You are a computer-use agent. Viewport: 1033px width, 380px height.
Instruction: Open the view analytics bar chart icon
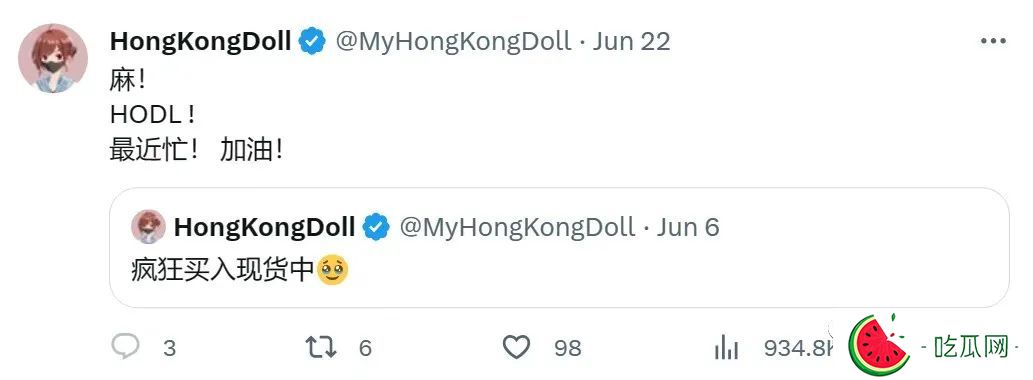click(x=726, y=347)
